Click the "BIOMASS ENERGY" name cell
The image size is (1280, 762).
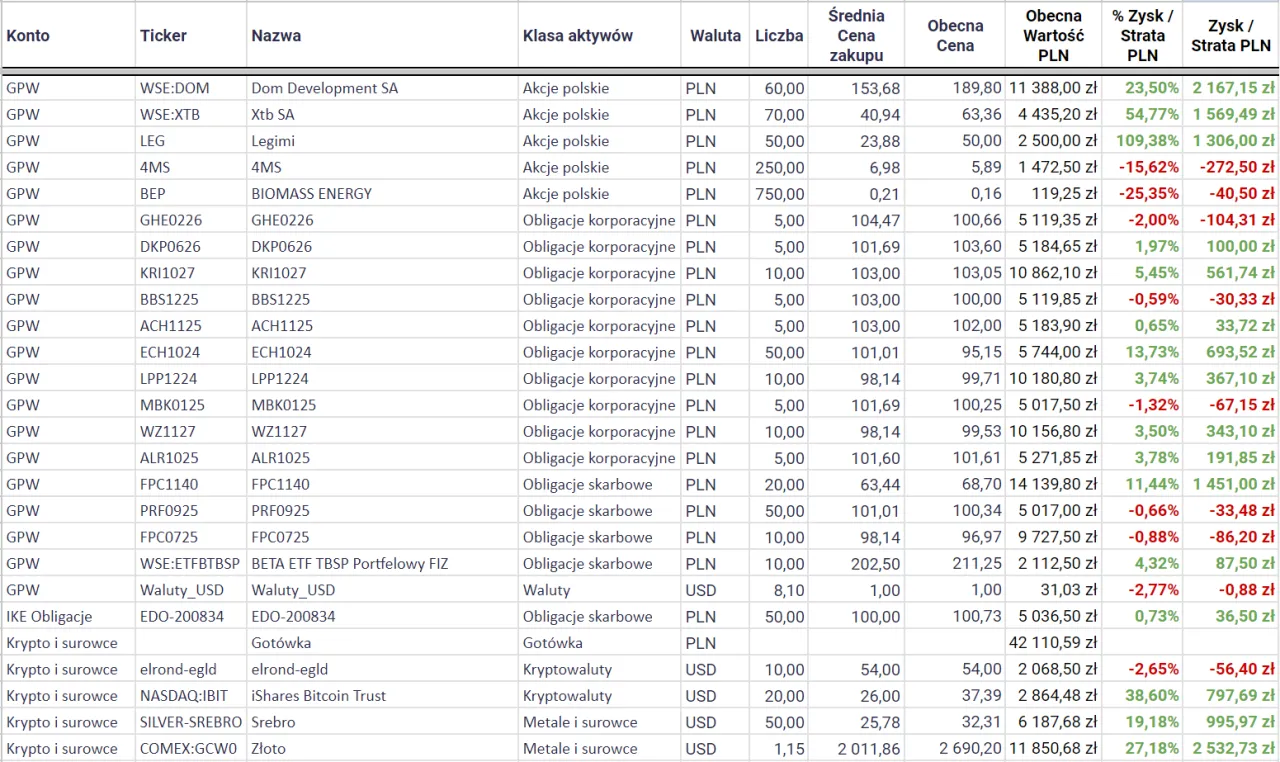point(311,194)
